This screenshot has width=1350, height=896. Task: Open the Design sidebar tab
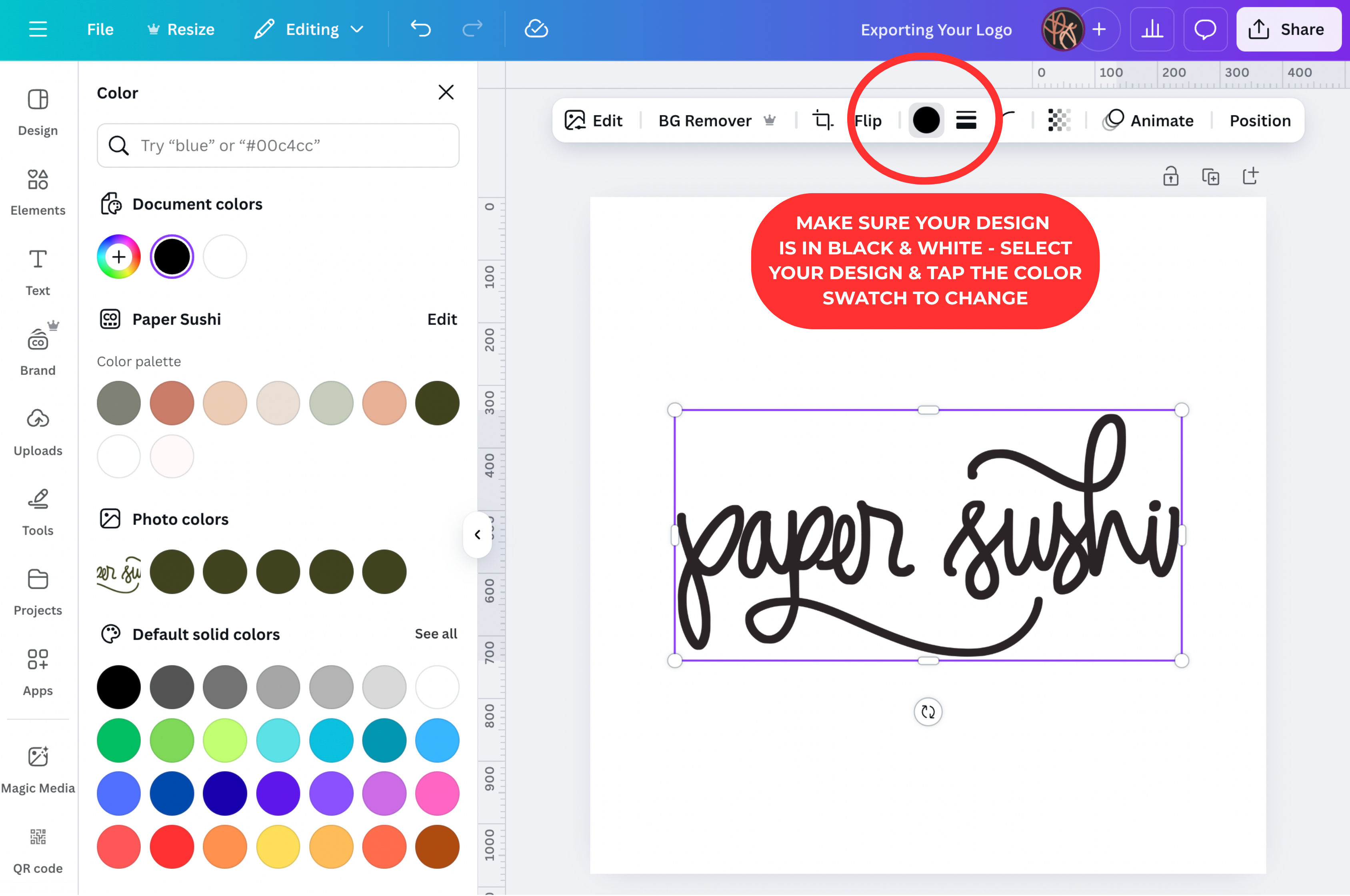(x=38, y=112)
